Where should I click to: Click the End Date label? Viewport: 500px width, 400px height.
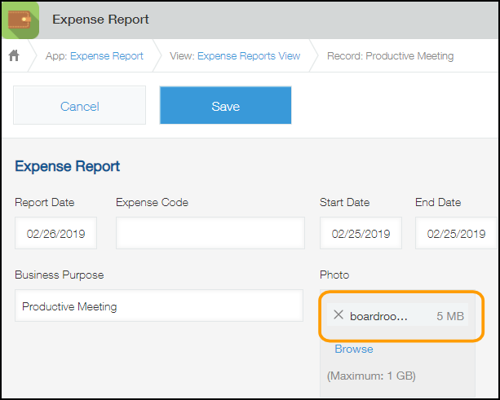pos(438,202)
